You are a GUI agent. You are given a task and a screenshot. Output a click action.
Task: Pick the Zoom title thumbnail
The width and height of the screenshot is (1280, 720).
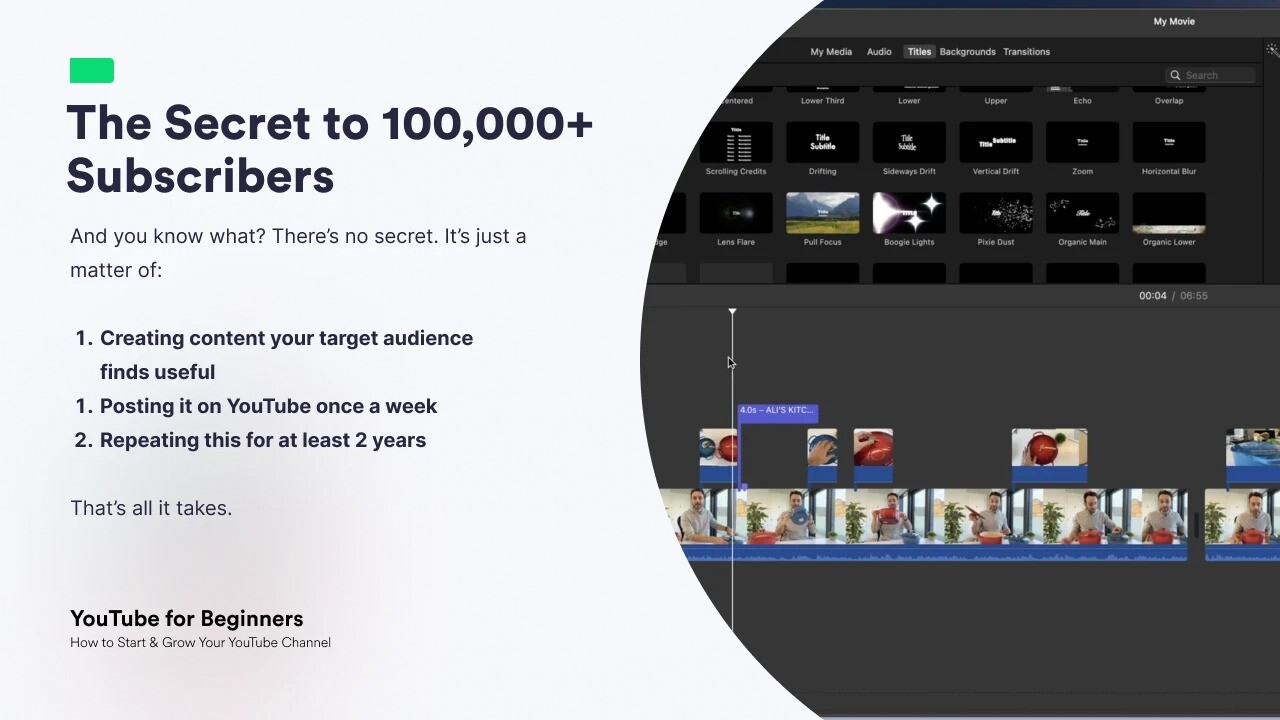tap(1082, 142)
